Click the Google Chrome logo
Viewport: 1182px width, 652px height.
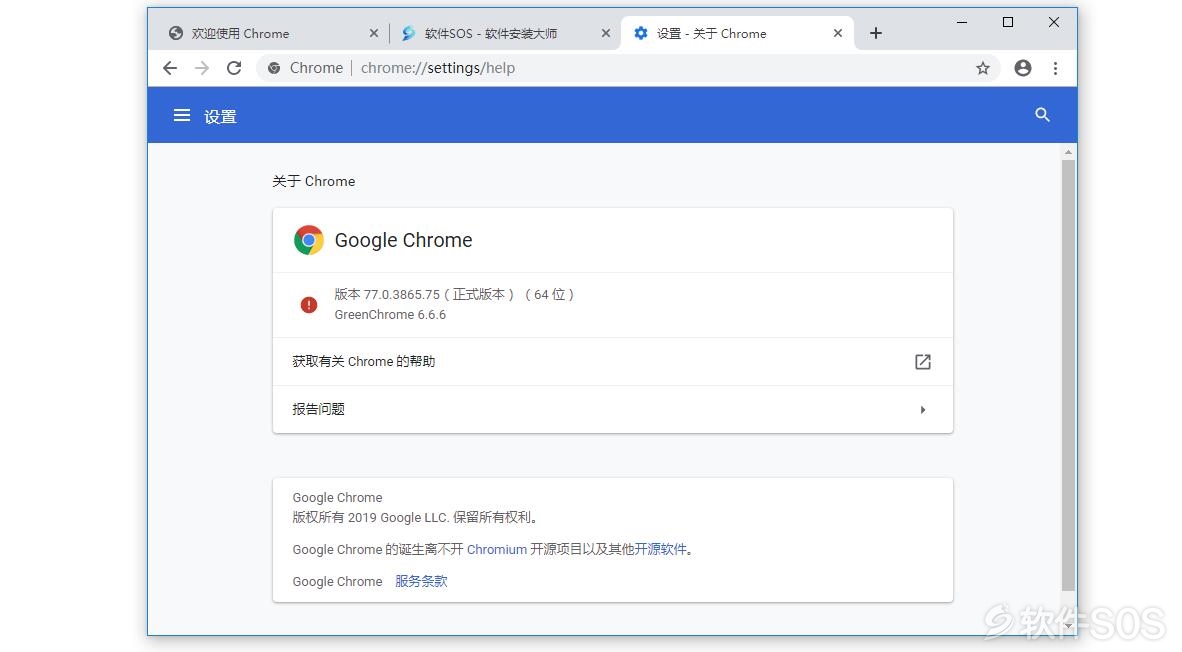[x=308, y=240]
